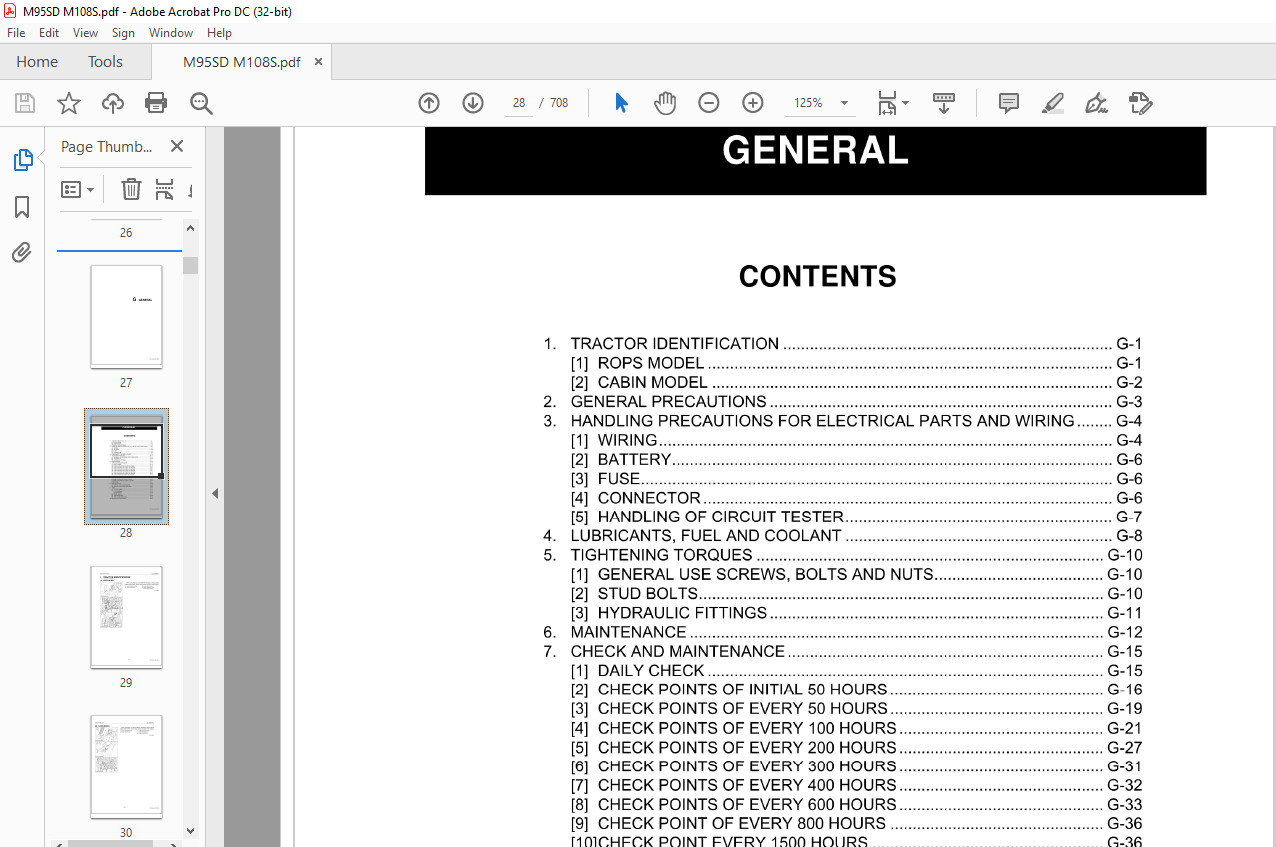This screenshot has width=1276, height=847.
Task: Open the read mode scrolling icon
Action: [x=944, y=103]
